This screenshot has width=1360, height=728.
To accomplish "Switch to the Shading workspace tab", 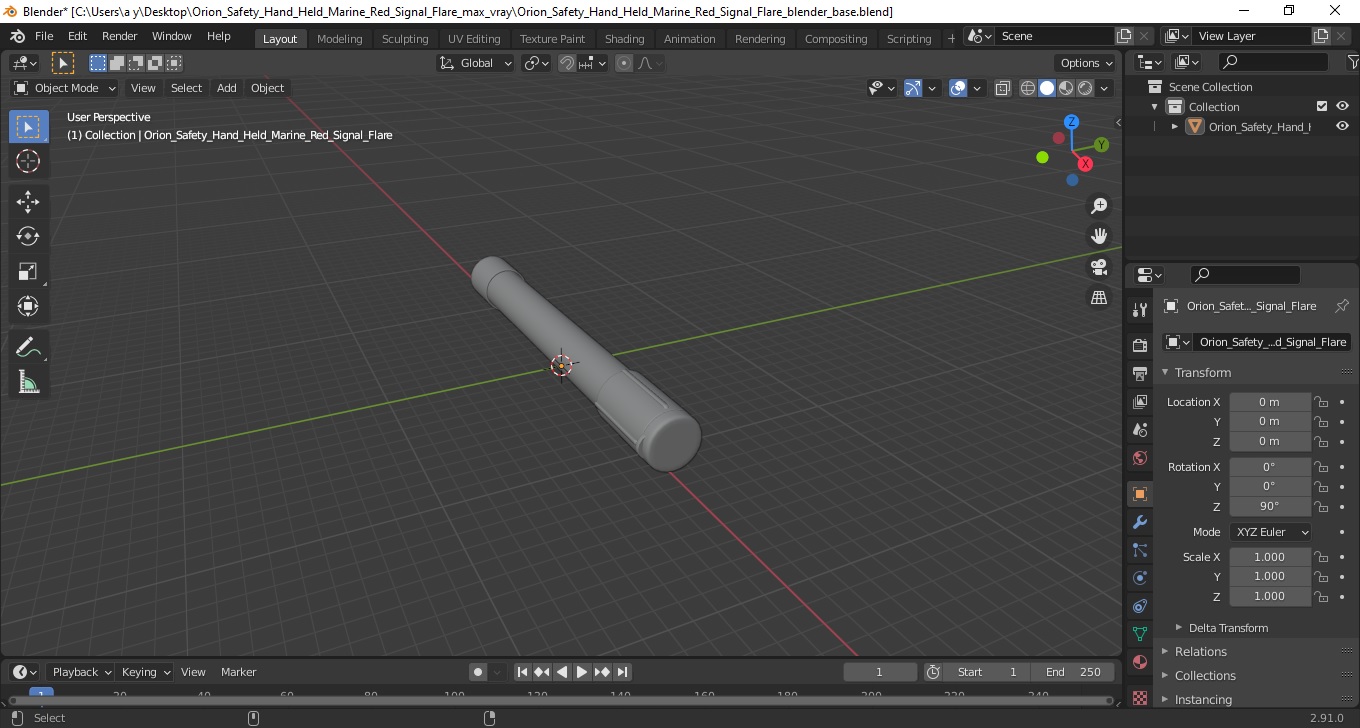I will pyautogui.click(x=624, y=39).
